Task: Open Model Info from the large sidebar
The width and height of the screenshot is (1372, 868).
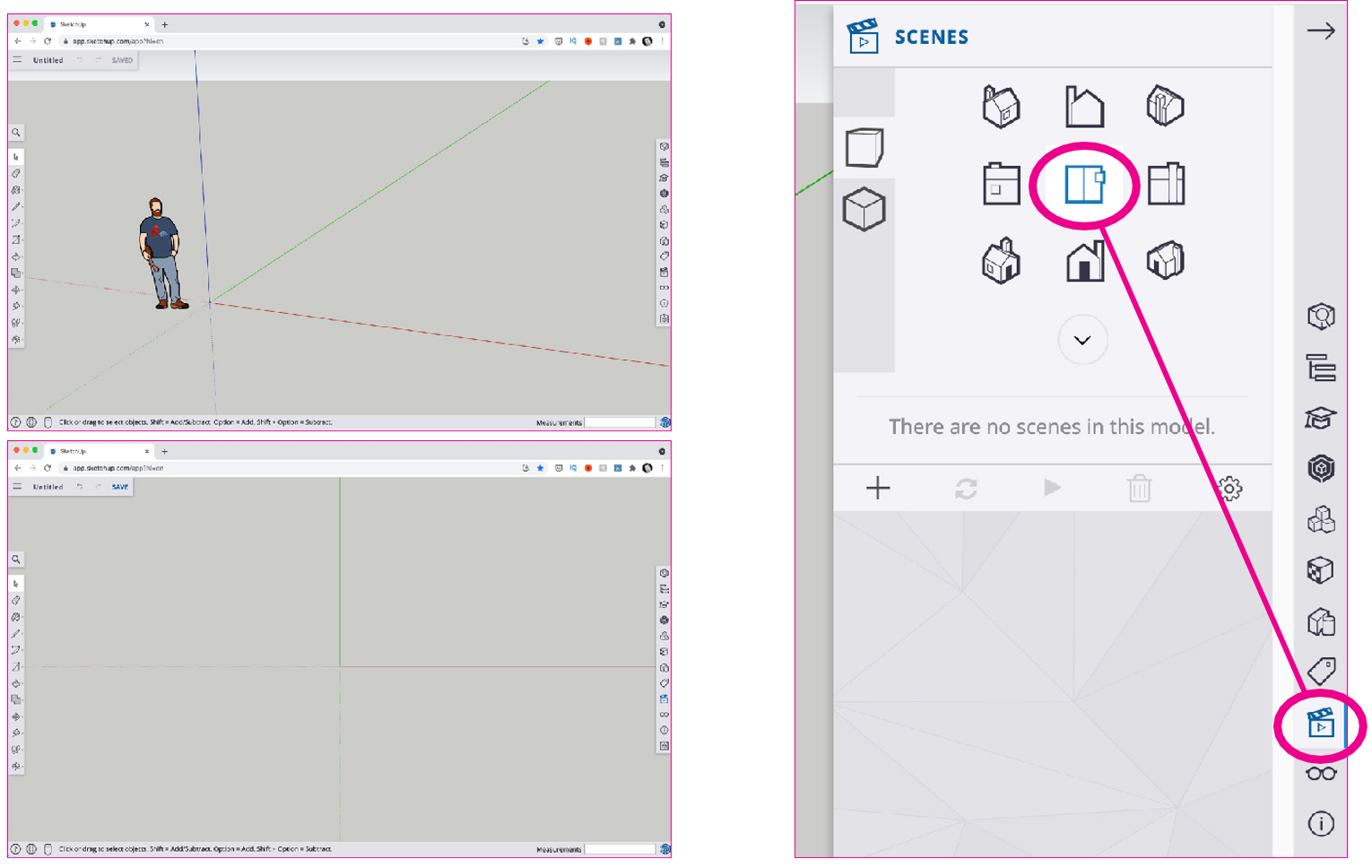Action: (1321, 823)
